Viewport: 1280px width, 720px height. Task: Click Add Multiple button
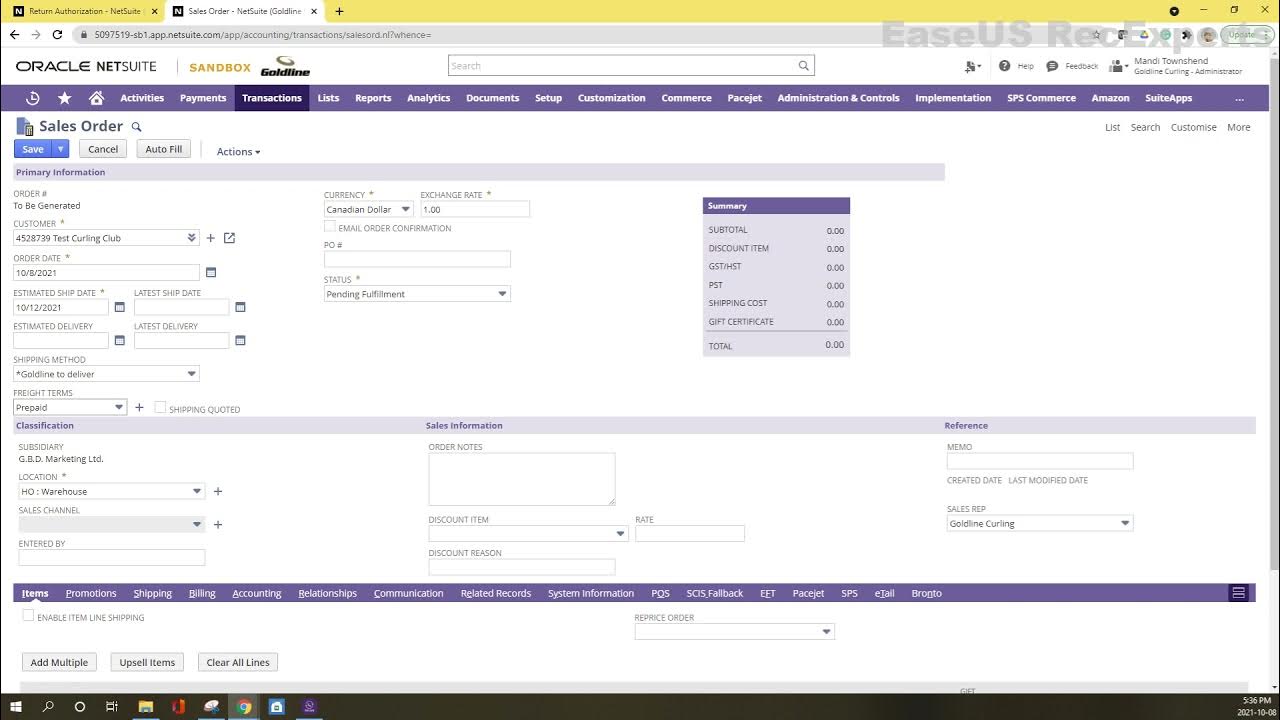pyautogui.click(x=59, y=662)
